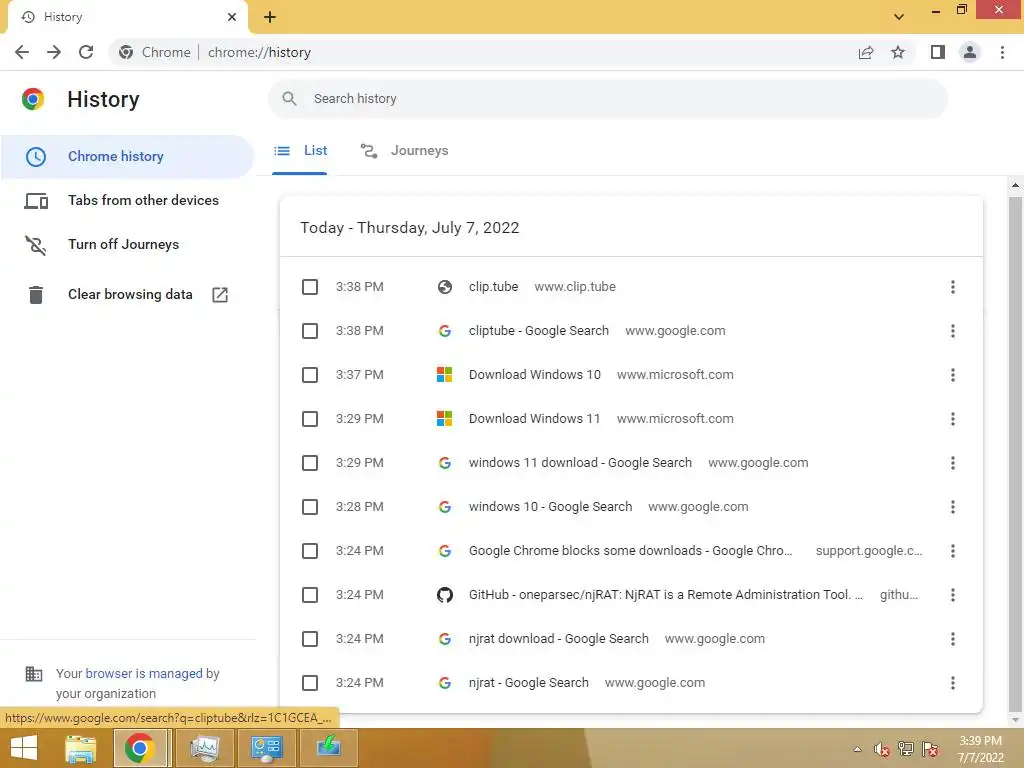This screenshot has height=768, width=1024.
Task: Click the 'browser is managed' link
Action: pos(144,673)
